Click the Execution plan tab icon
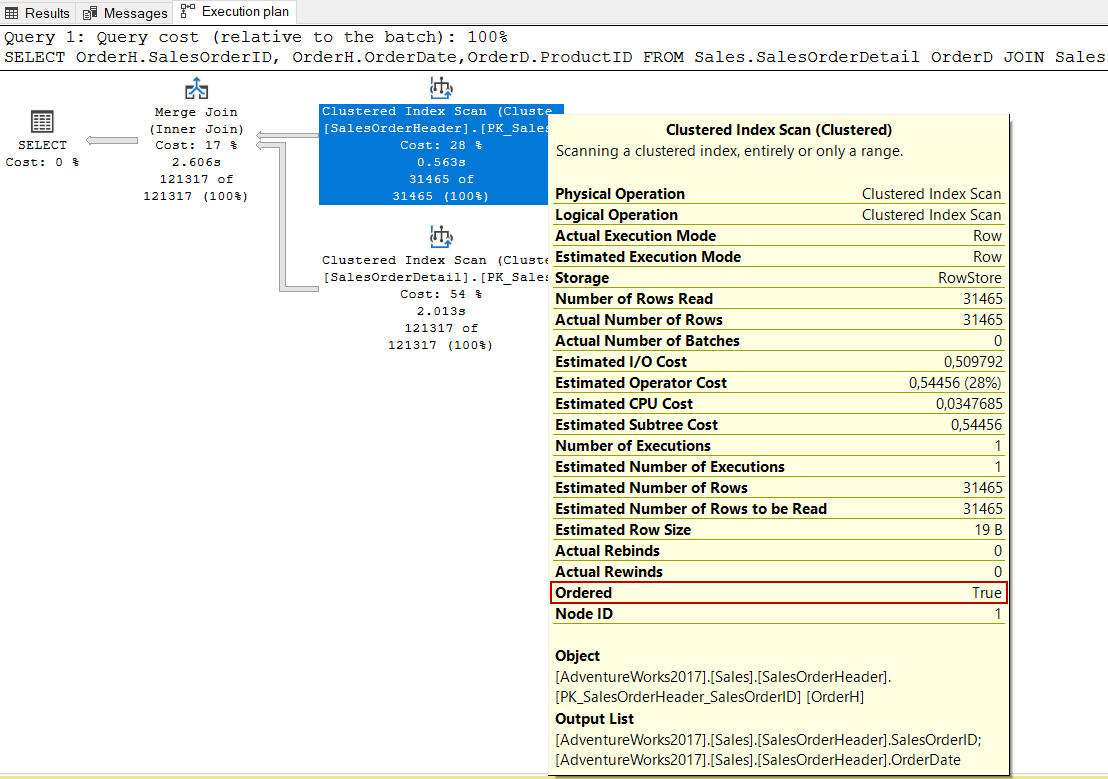Screen dimensions: 1108x779 [187, 11]
